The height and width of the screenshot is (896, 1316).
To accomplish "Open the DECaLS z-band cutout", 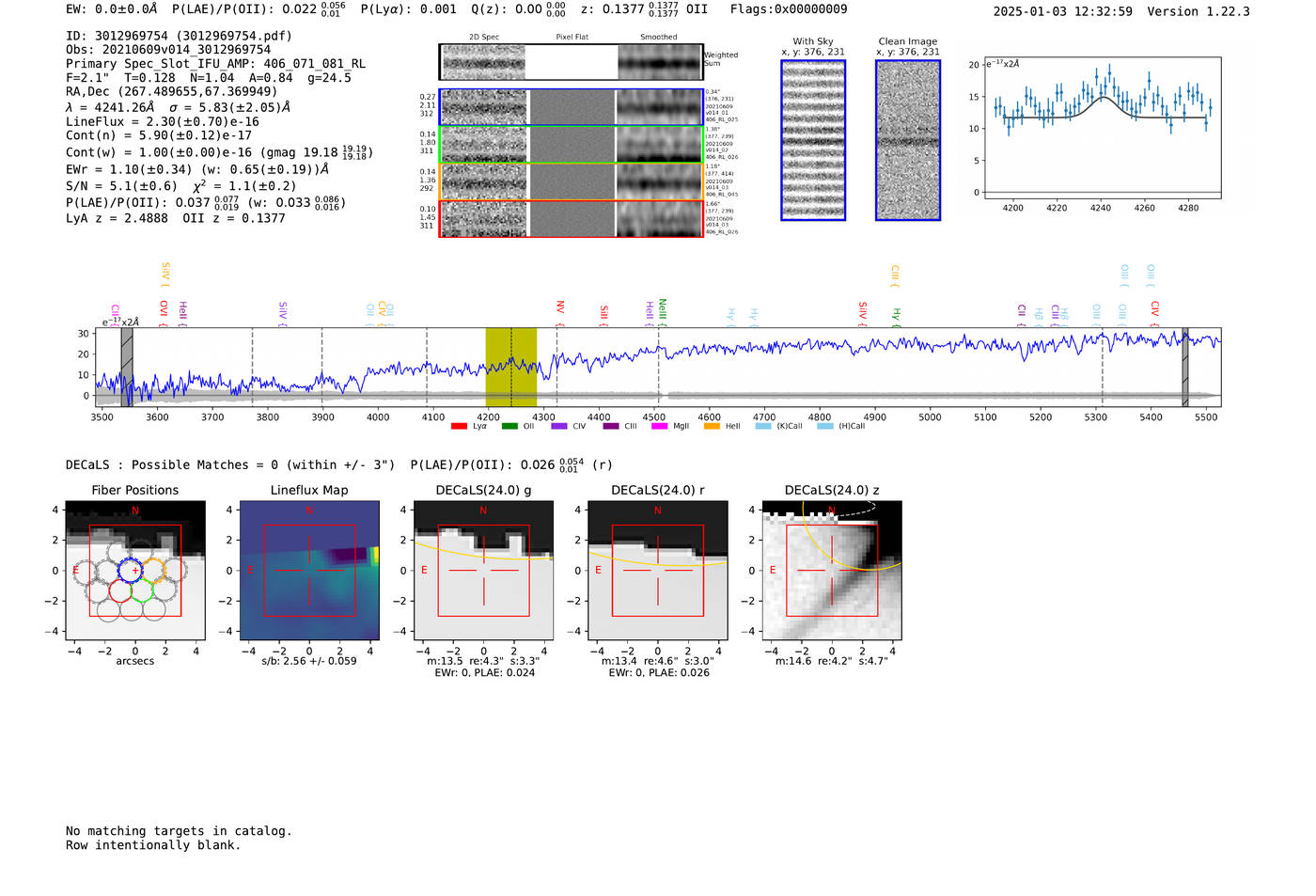I will (x=831, y=571).
